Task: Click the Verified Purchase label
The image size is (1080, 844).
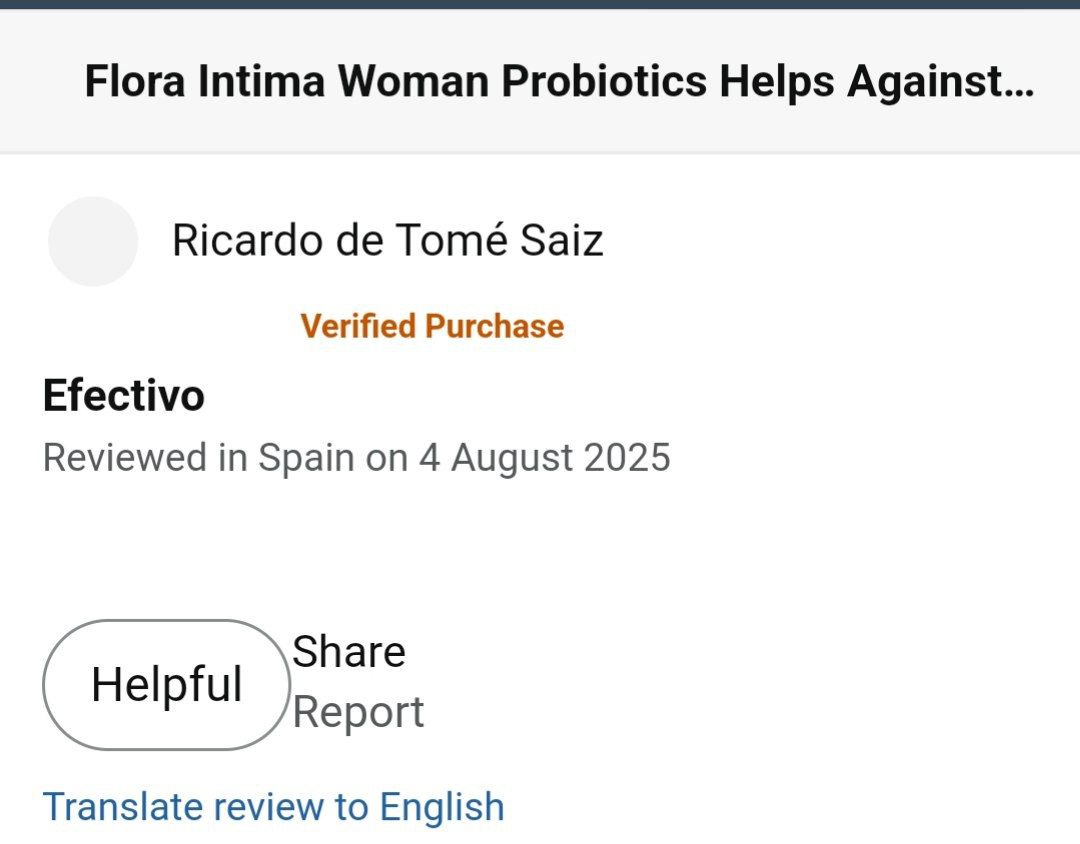Action: coord(432,326)
